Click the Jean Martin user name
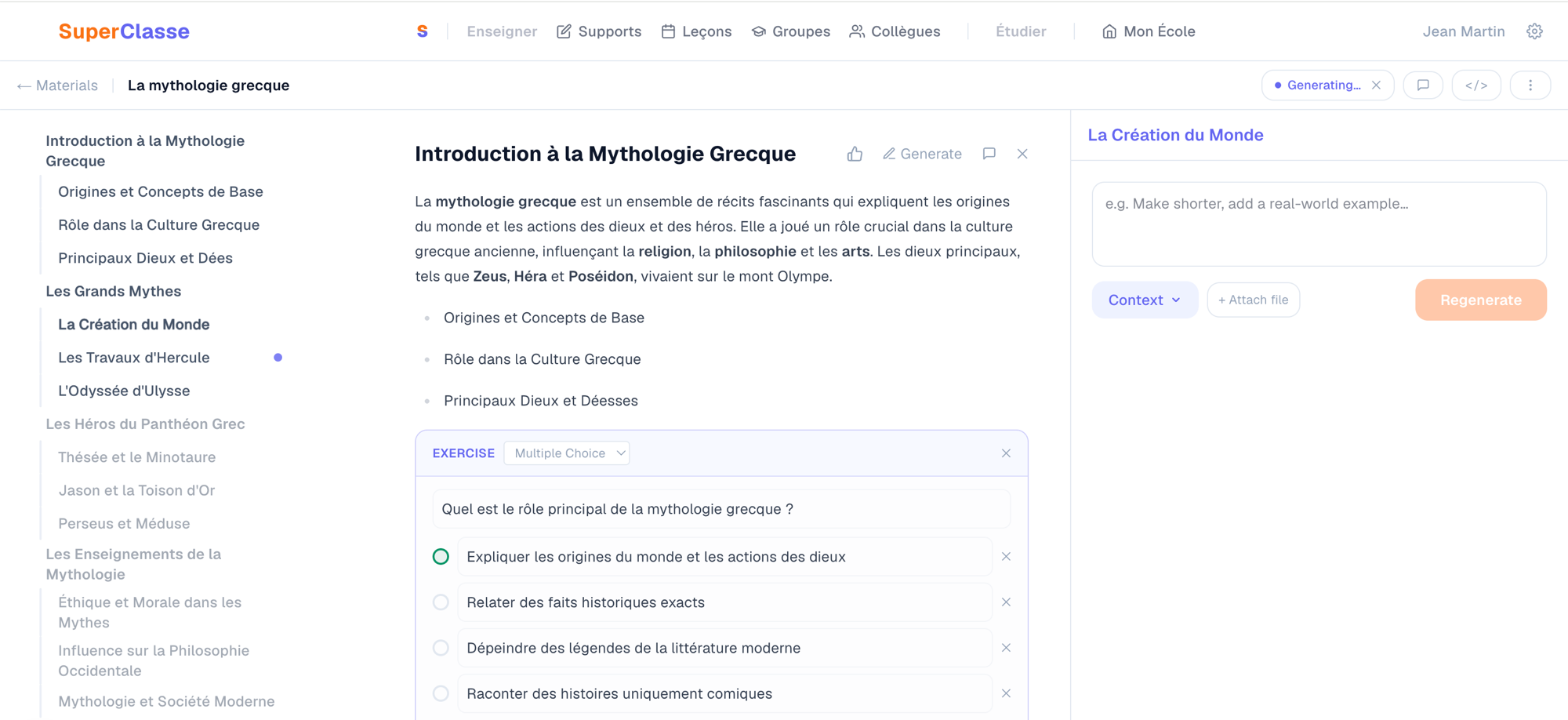Screen dimensions: 1568x720 (x=1464, y=31)
